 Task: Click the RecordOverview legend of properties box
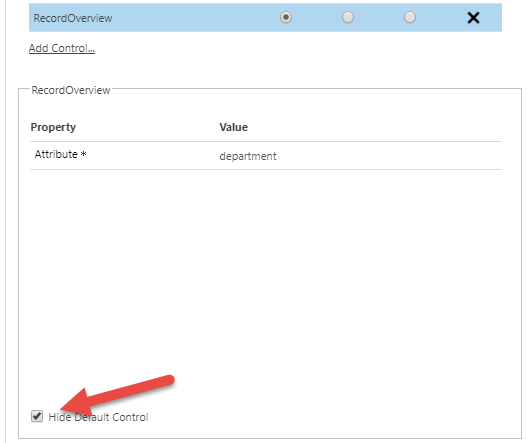pos(71,90)
